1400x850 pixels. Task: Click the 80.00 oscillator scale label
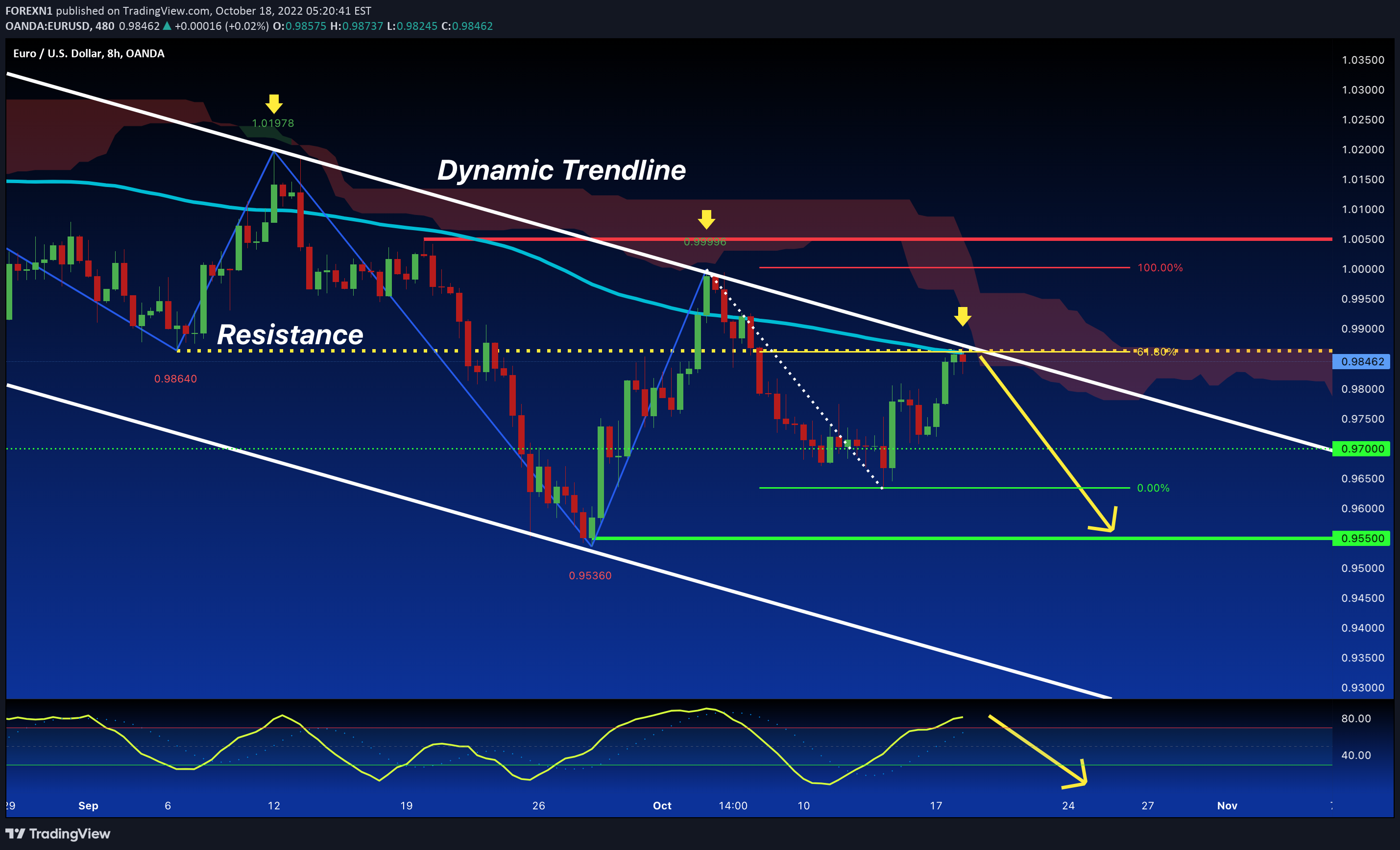pos(1356,718)
